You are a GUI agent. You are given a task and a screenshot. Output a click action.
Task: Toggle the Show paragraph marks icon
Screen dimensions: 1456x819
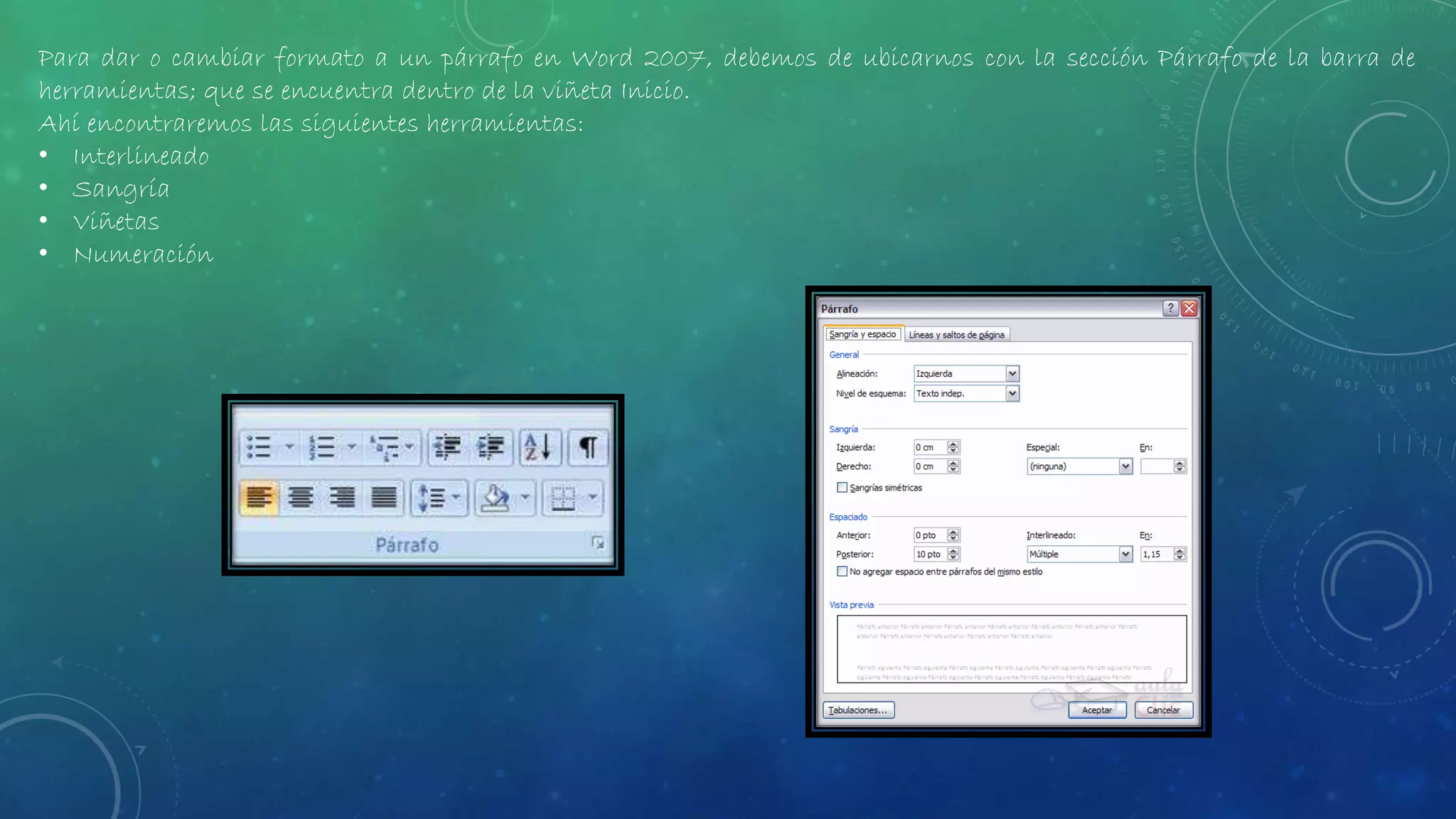588,447
